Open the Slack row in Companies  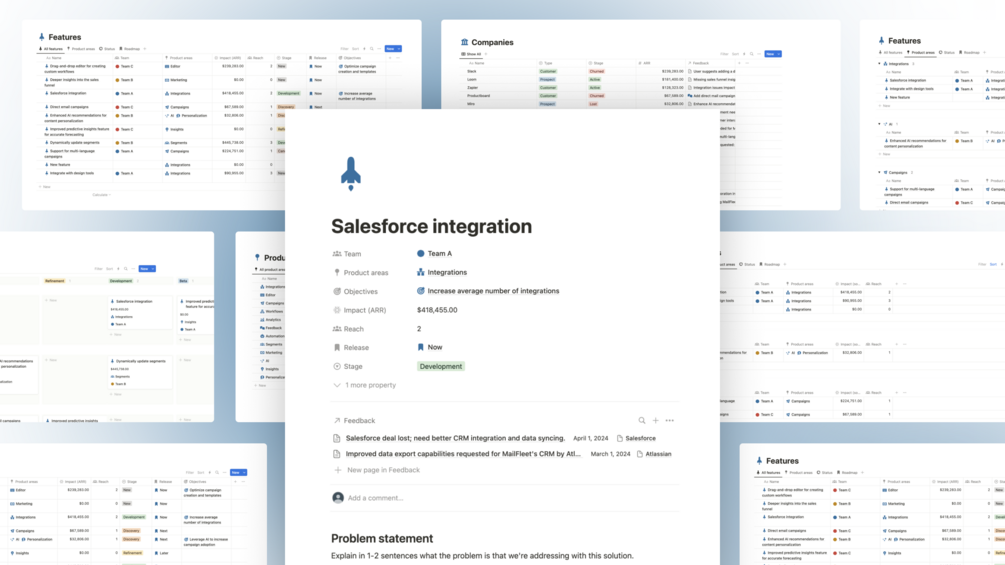click(x=472, y=71)
